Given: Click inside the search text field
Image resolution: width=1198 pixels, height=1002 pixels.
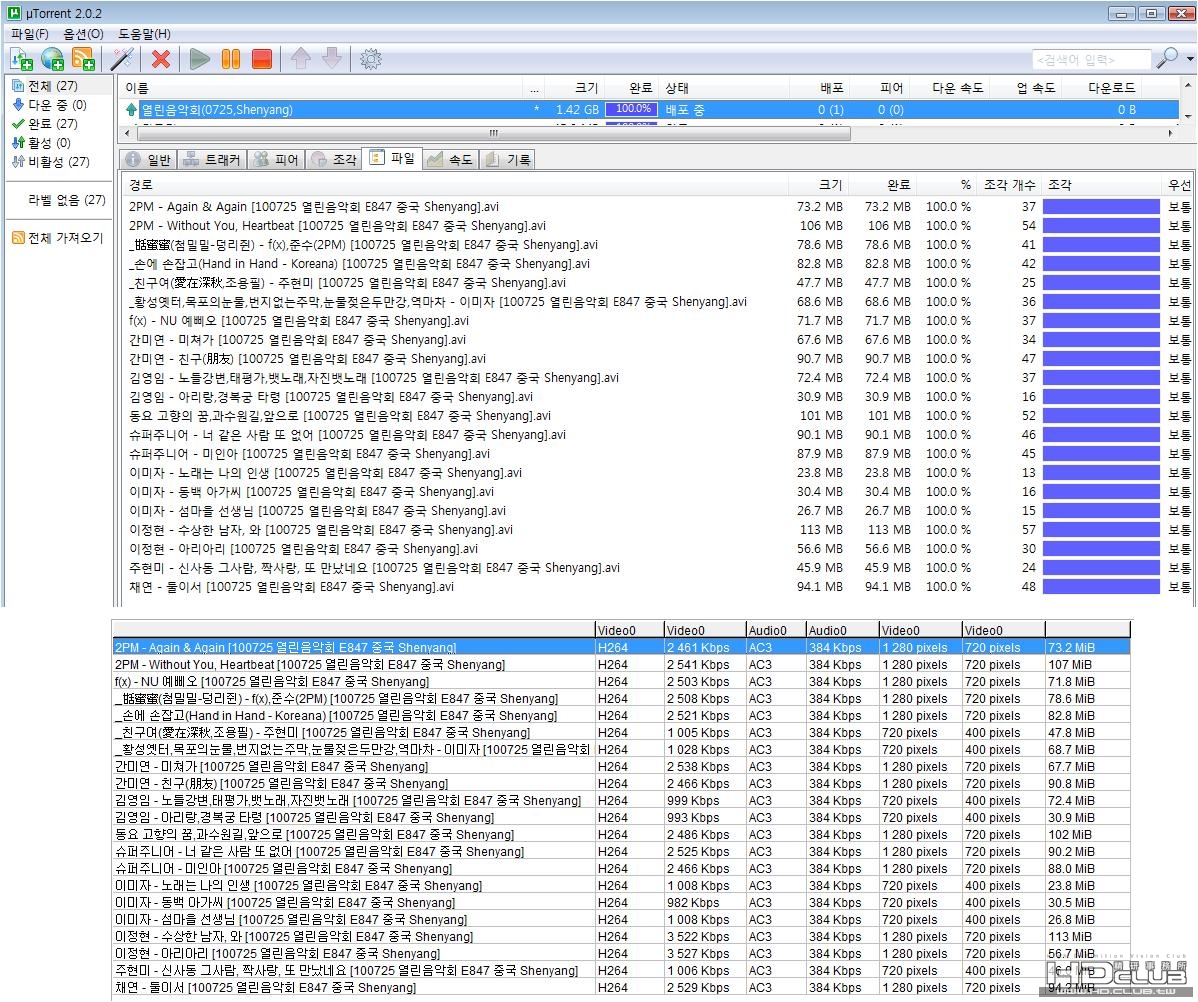Looking at the screenshot, I should (1090, 60).
